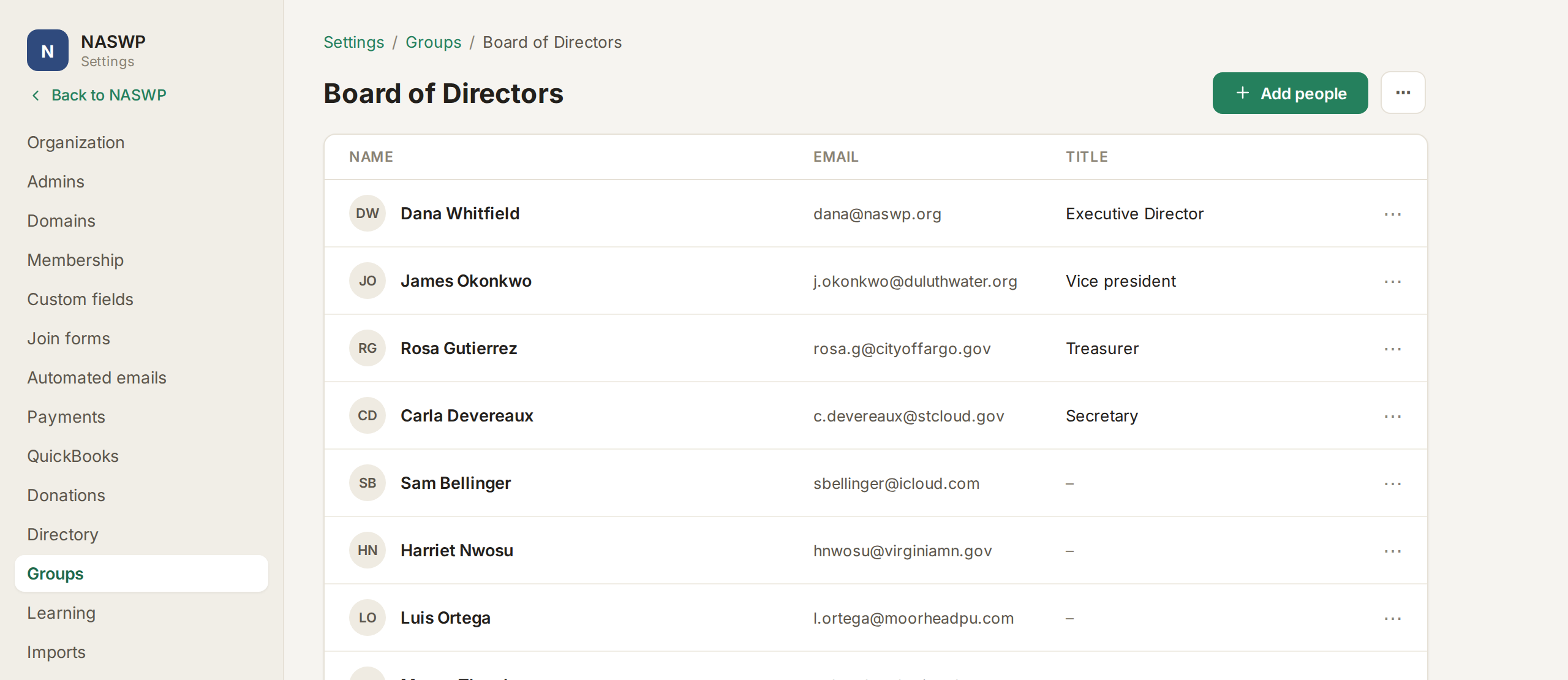Open row actions for Carla Devereaux

pyautogui.click(x=1393, y=416)
